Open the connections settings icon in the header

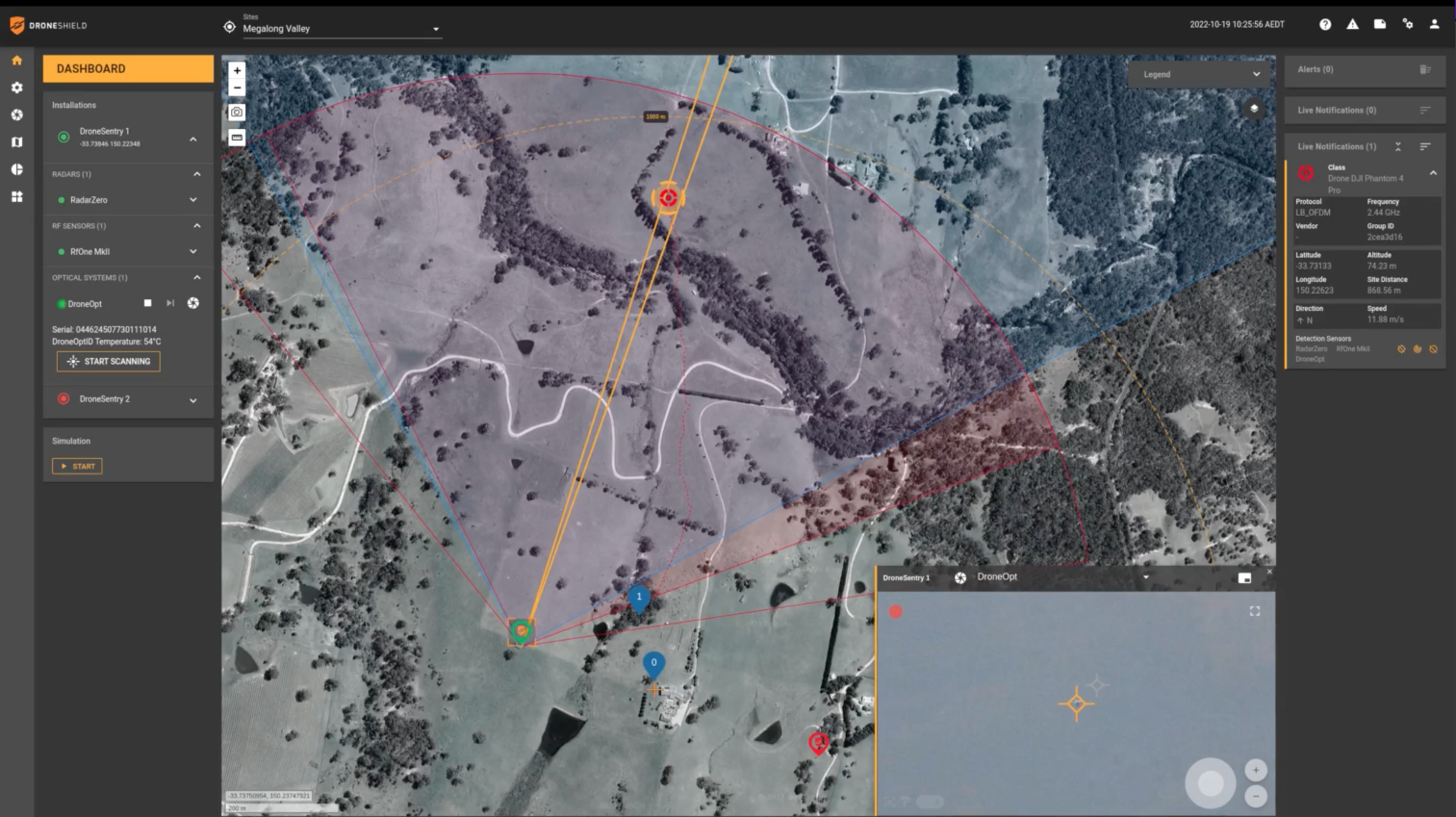click(1408, 24)
